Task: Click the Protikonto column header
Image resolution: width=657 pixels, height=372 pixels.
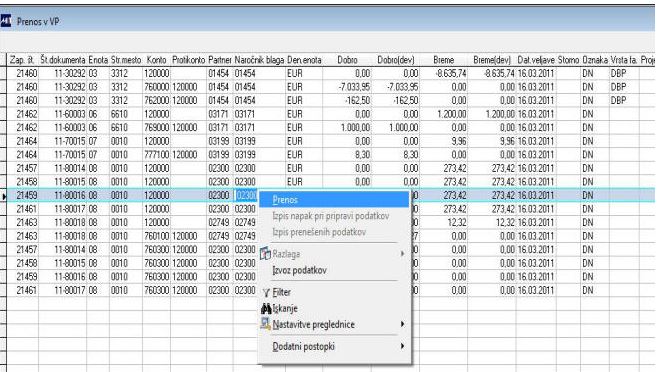Action: coord(189,60)
